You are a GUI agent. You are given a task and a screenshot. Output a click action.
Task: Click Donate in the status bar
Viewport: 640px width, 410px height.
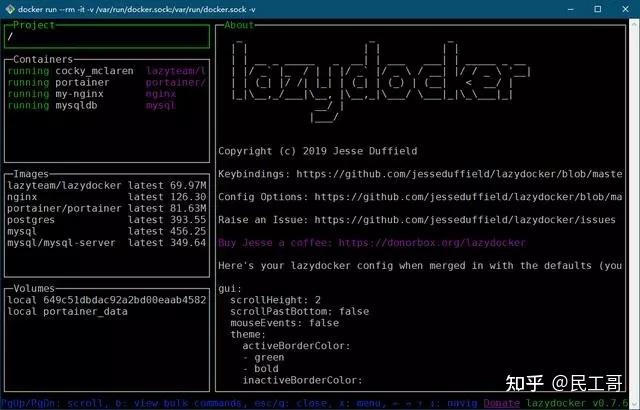502,403
